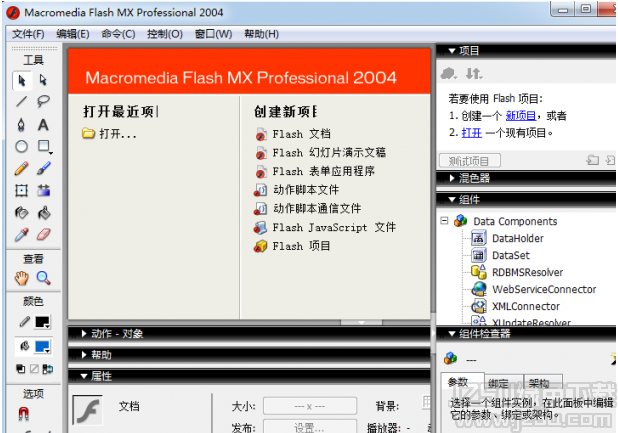618x433 pixels.
Task: Click 打开... to open a file
Action: (x=109, y=134)
